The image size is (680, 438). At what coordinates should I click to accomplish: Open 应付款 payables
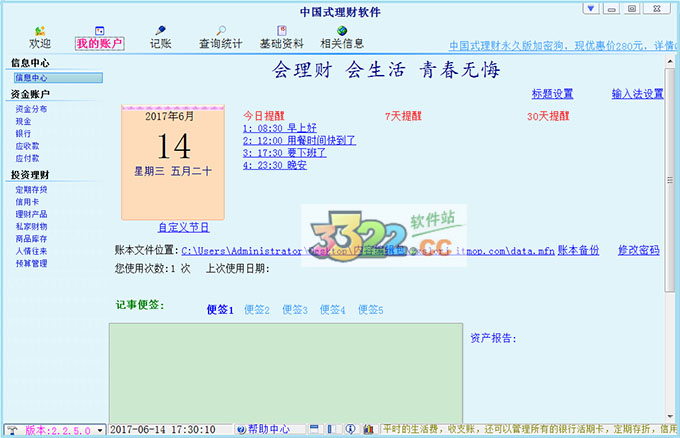(x=27, y=158)
